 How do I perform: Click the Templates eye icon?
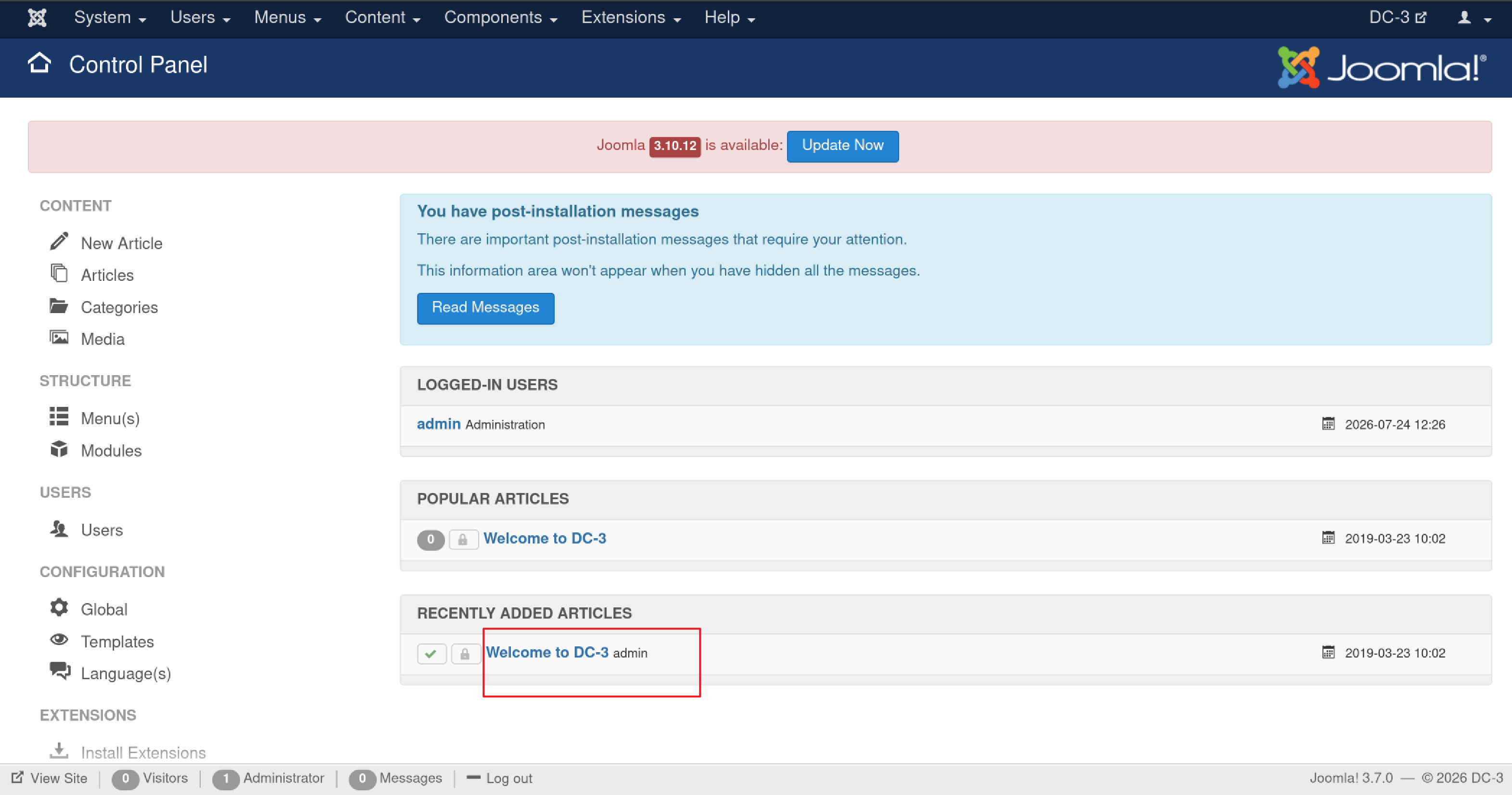(x=59, y=640)
